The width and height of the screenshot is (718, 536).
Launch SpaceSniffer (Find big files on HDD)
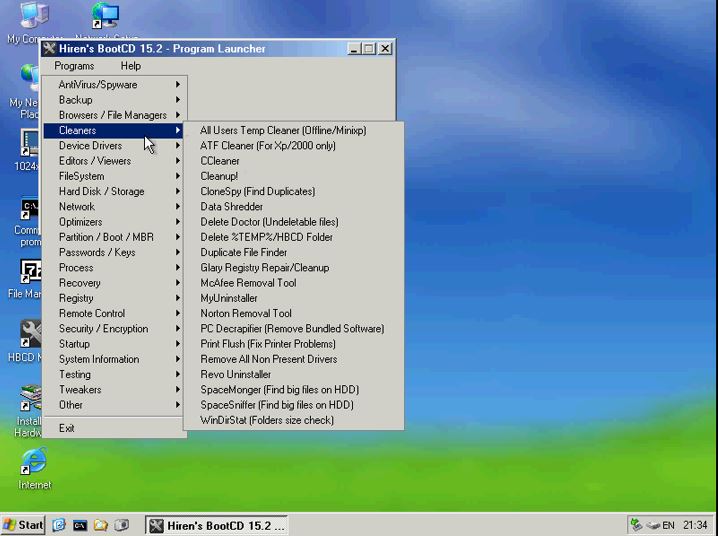294,405
